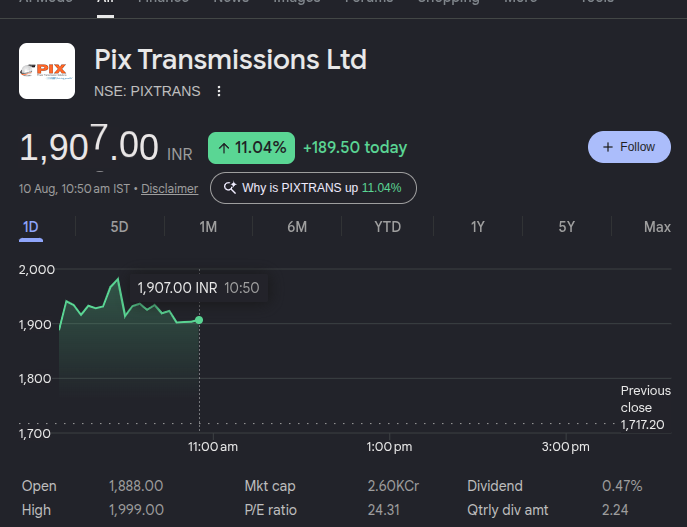Click the Mkt cap value 2.60KCr
This screenshot has height=527, width=687.
click(393, 486)
